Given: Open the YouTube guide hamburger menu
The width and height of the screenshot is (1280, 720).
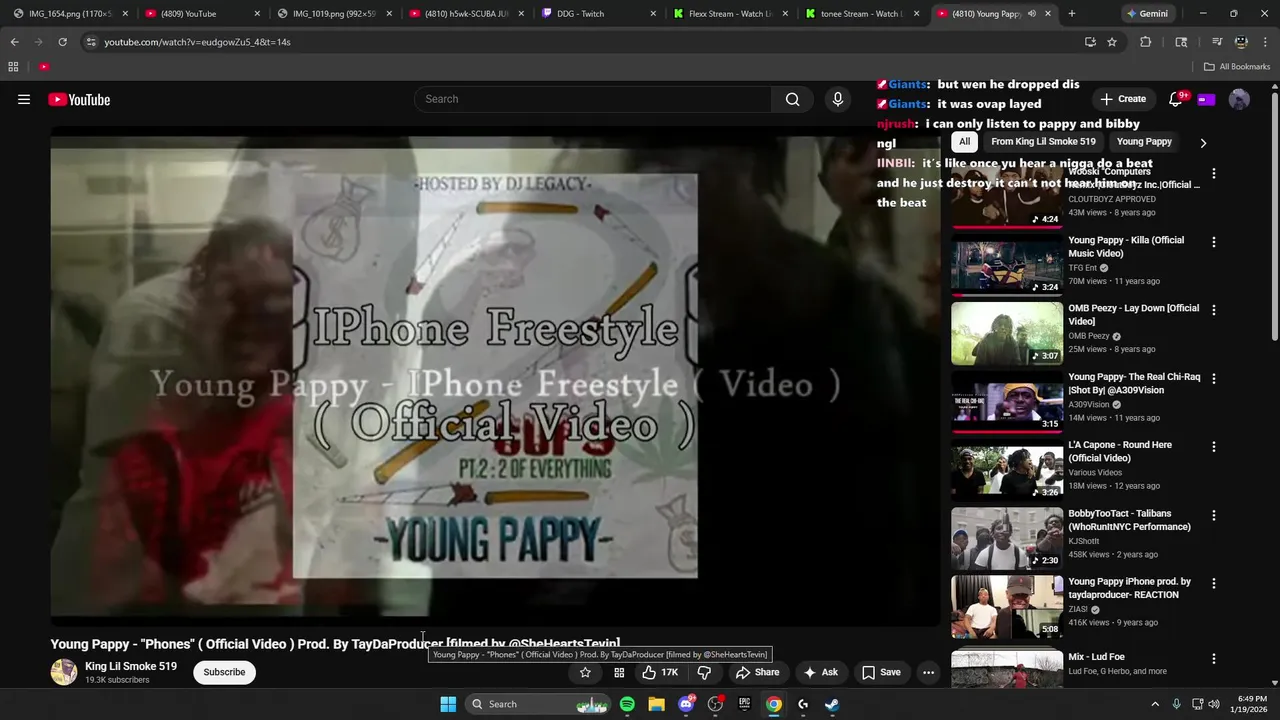Looking at the screenshot, I should (24, 99).
